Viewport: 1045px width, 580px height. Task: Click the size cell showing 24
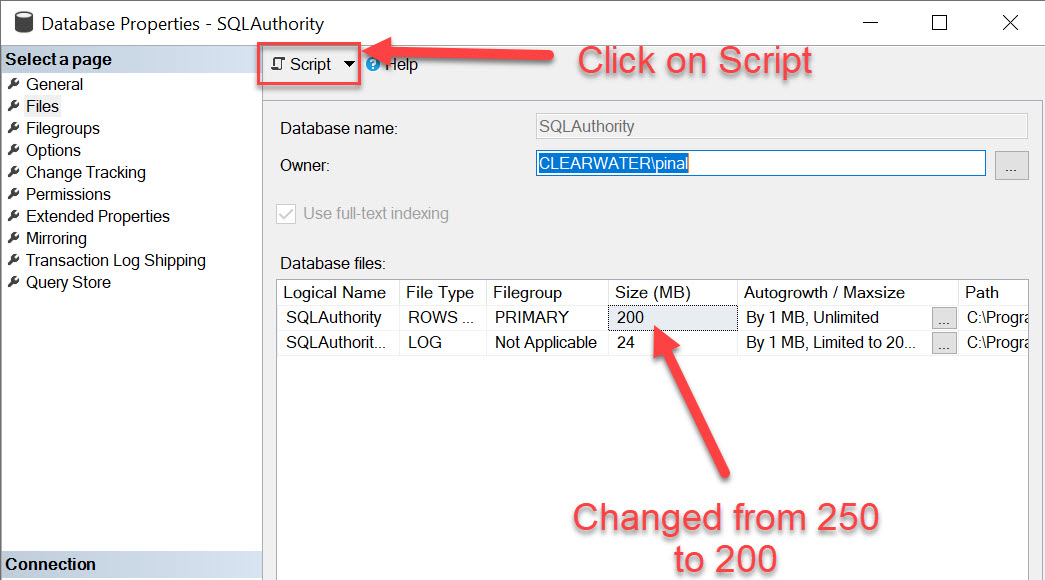coord(672,343)
